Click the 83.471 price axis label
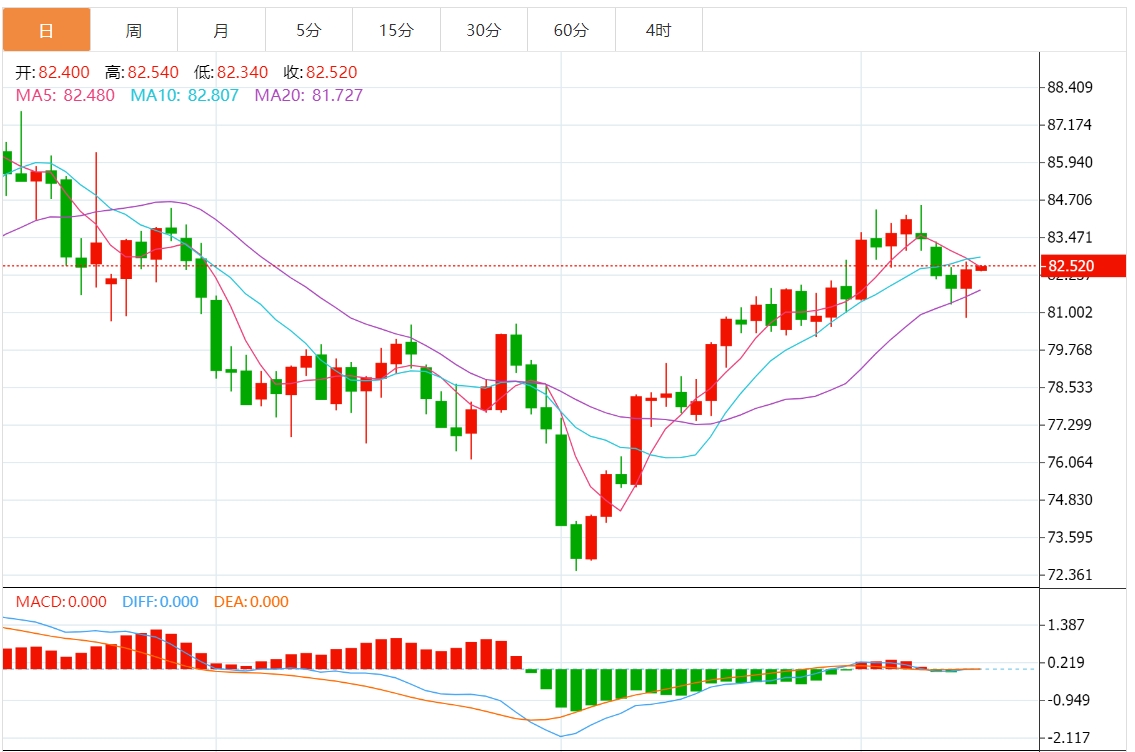The width and height of the screenshot is (1135, 752). 1070,237
